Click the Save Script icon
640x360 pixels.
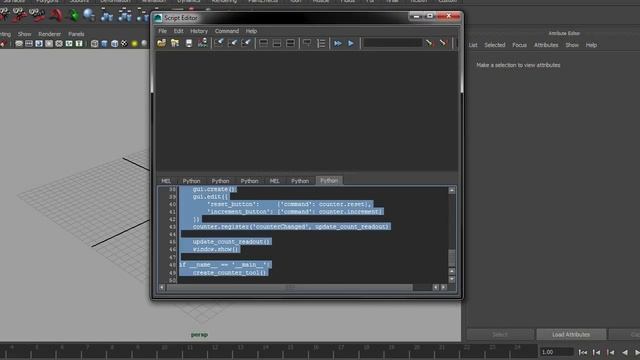tap(189, 43)
